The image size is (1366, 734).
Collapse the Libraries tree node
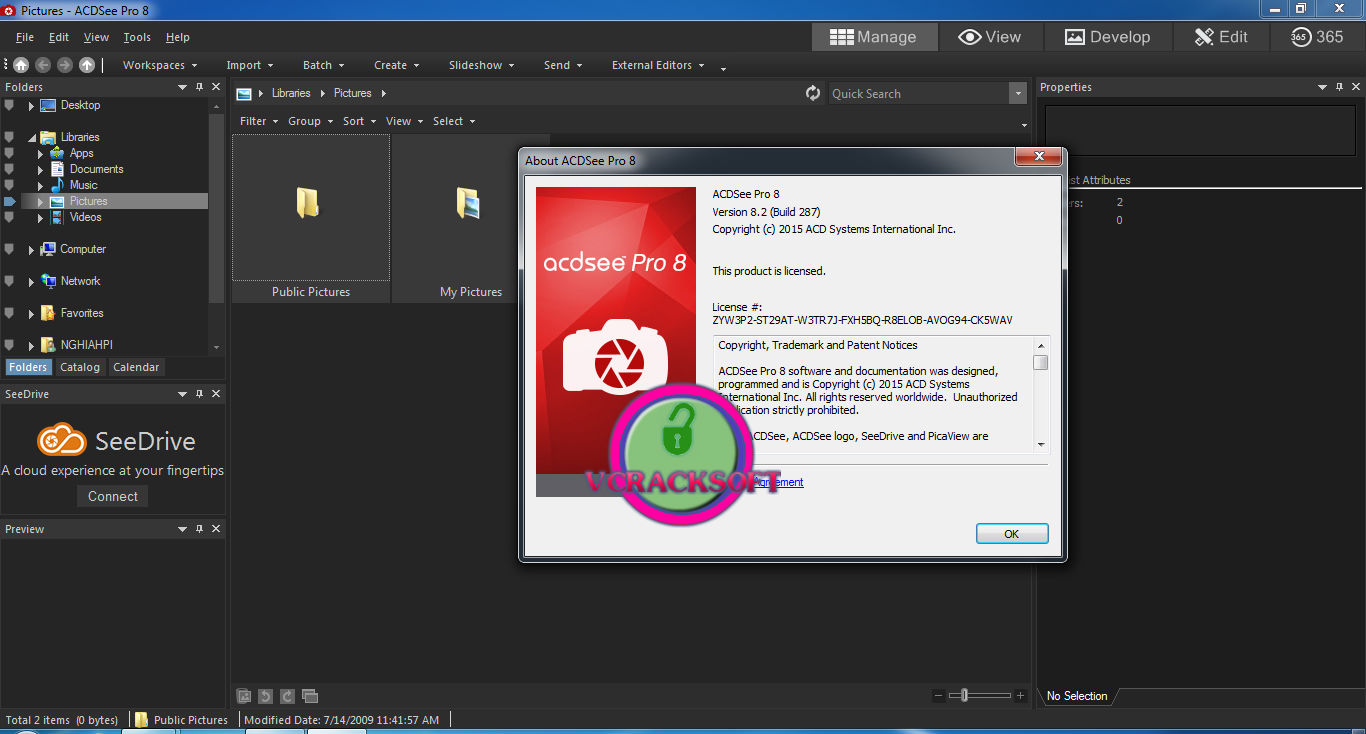coord(31,137)
